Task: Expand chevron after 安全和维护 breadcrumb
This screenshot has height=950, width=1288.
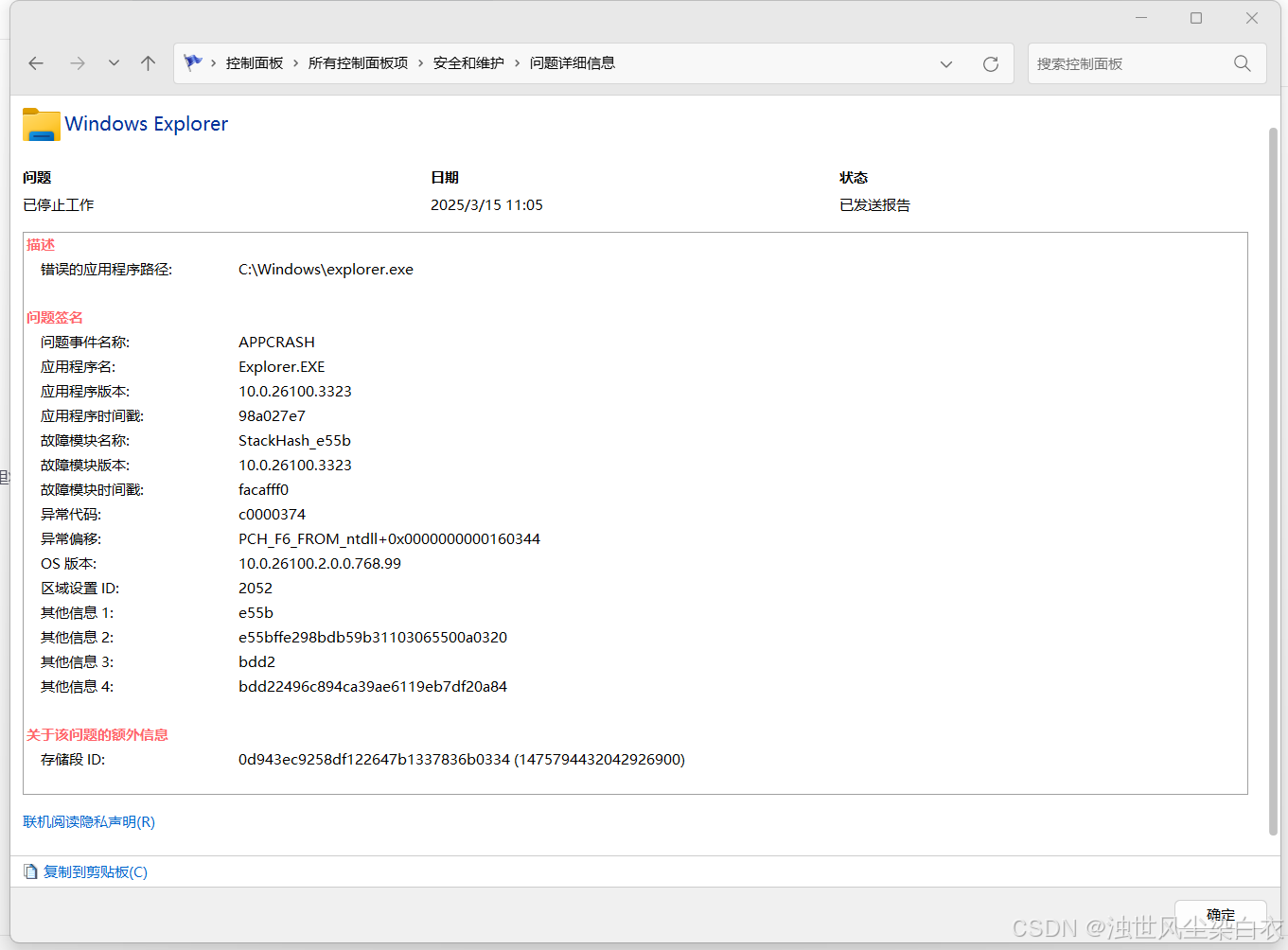Action: pos(517,63)
